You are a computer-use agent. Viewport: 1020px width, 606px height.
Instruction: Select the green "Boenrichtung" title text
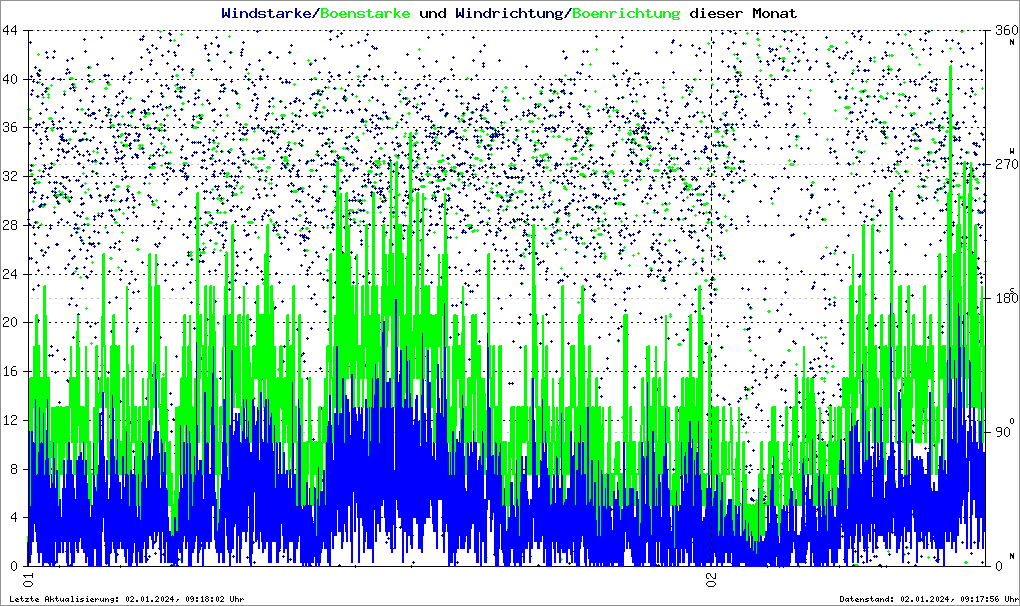pos(626,13)
